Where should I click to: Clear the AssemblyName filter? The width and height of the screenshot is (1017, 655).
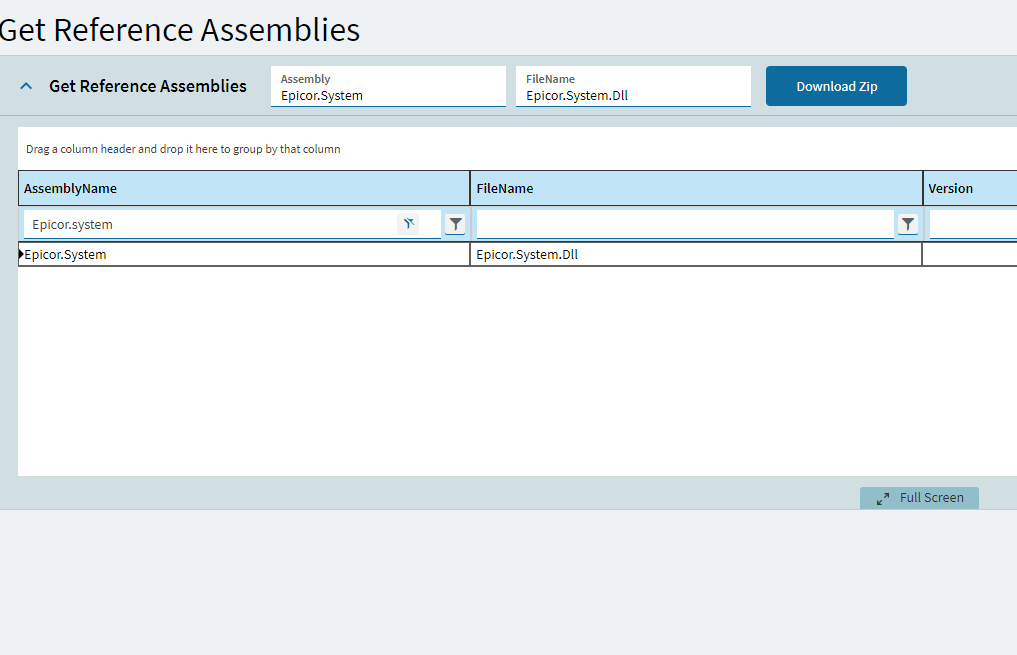point(408,224)
